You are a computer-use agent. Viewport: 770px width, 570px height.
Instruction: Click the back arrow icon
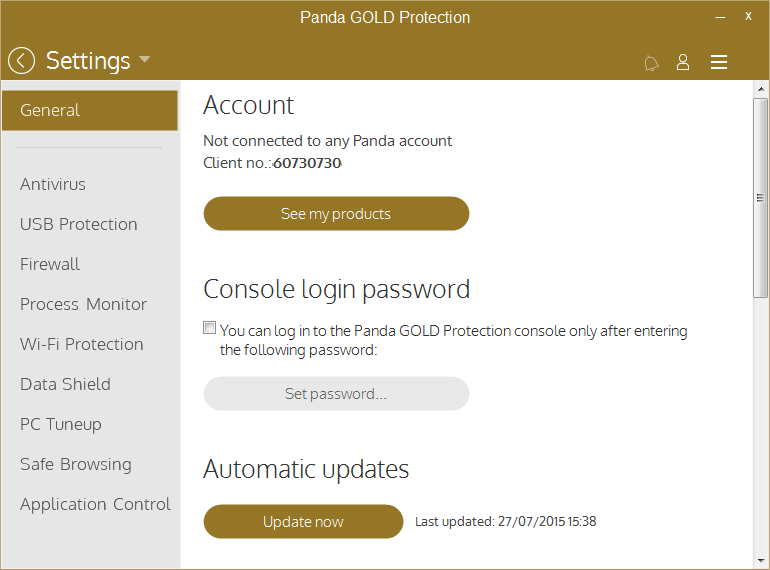click(x=21, y=61)
